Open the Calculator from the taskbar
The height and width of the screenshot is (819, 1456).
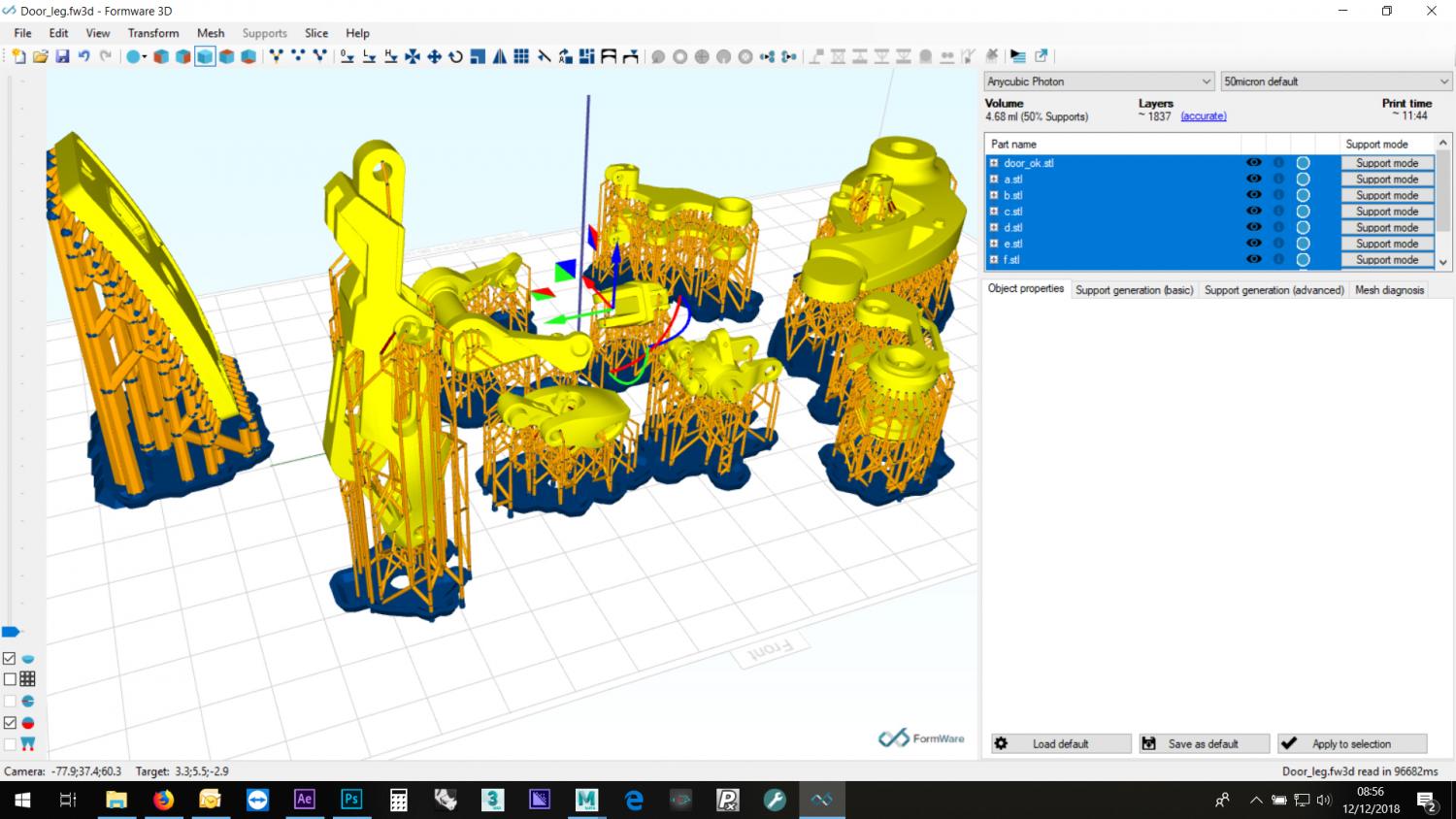tap(398, 800)
